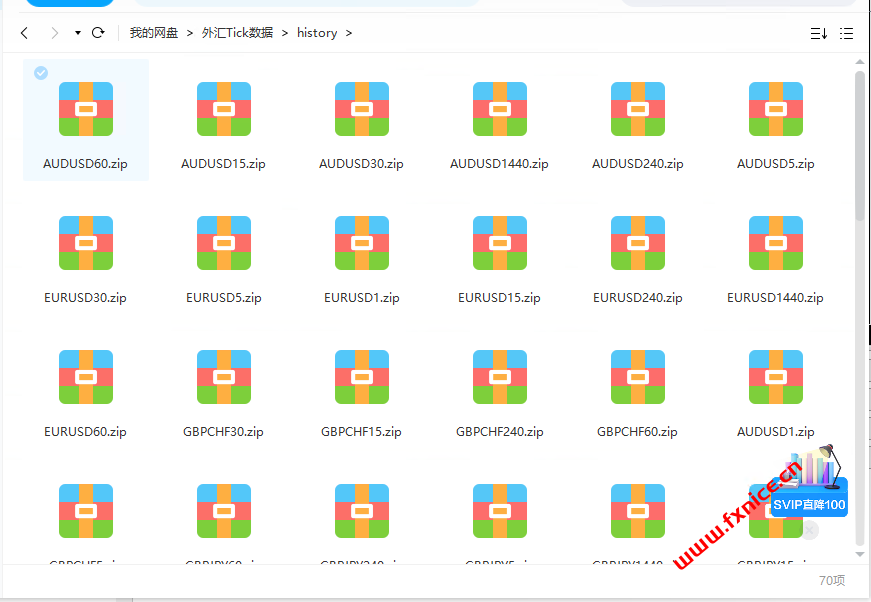871x602 pixels.
Task: Open the sort order menu icon
Action: 818,33
